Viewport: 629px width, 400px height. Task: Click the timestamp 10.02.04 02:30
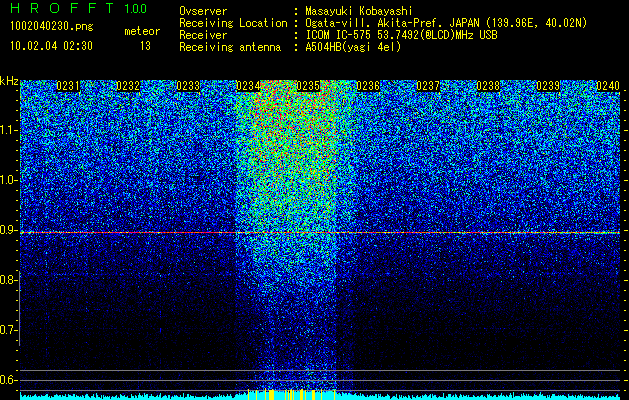tap(51, 46)
